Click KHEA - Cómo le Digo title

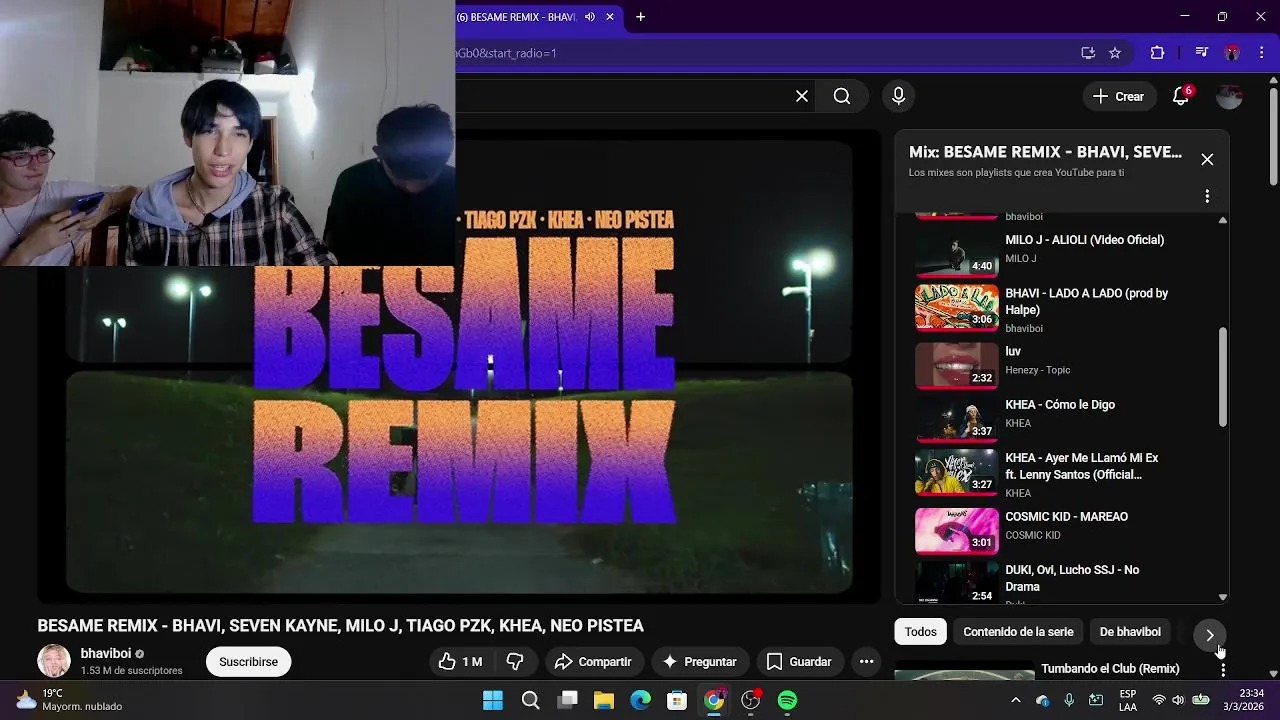(x=1060, y=405)
